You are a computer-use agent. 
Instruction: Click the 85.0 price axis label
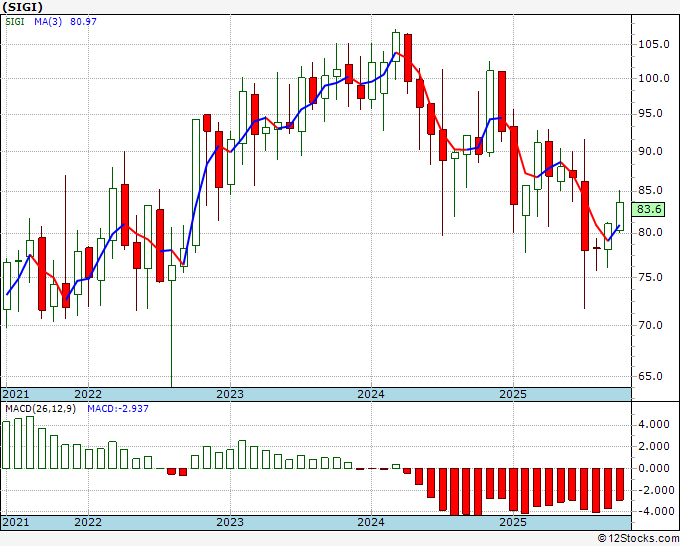[x=651, y=190]
